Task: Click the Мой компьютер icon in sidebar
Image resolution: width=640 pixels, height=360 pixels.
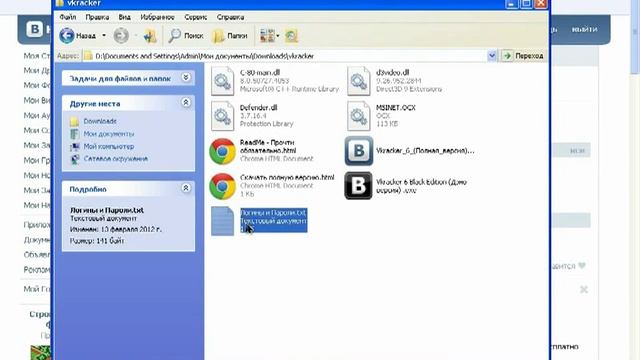Action: (x=74, y=147)
